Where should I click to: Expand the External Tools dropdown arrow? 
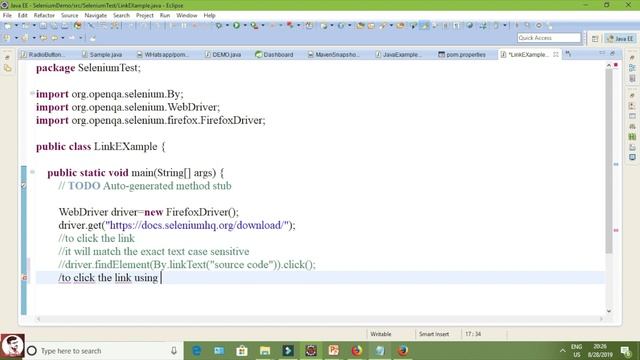pos(298,26)
